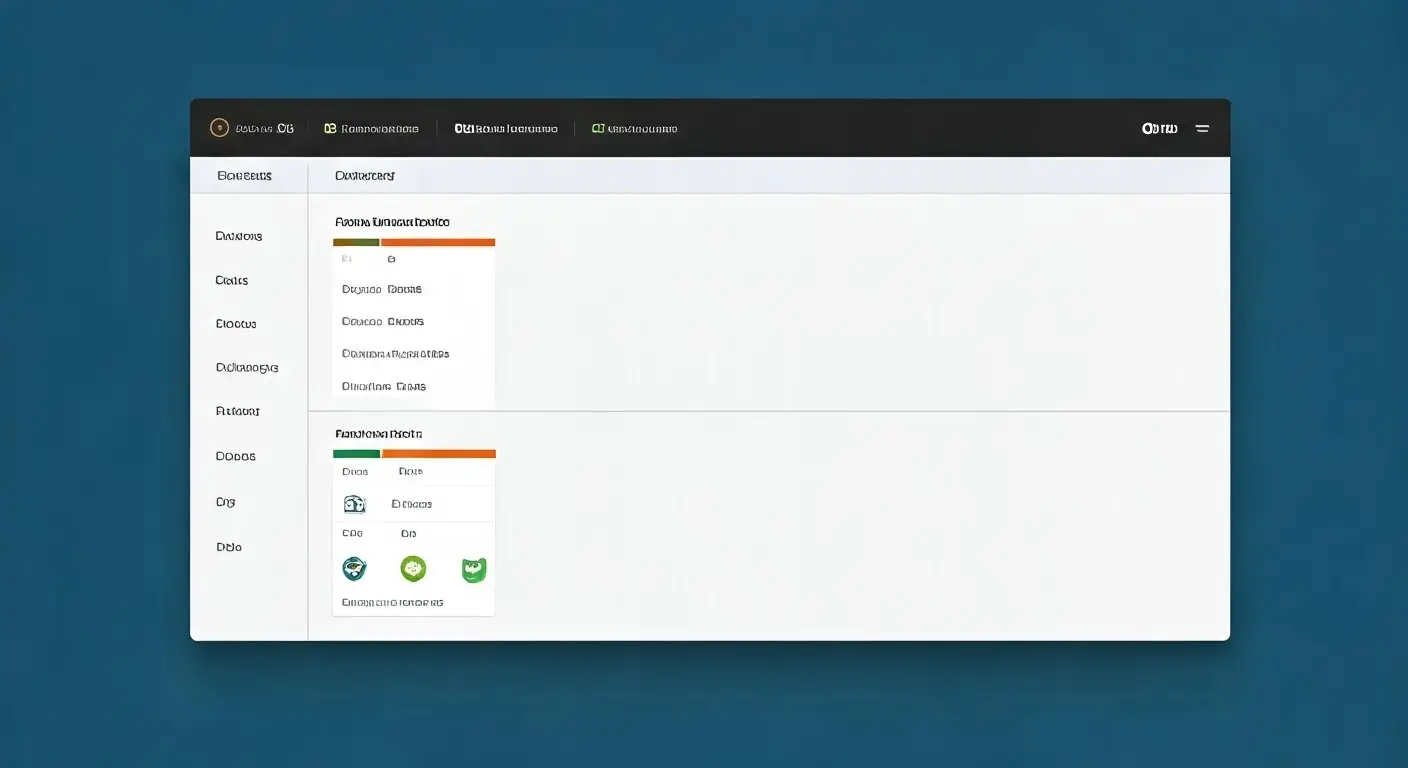Select the light green round face icon
The image size is (1408, 768).
point(413,569)
